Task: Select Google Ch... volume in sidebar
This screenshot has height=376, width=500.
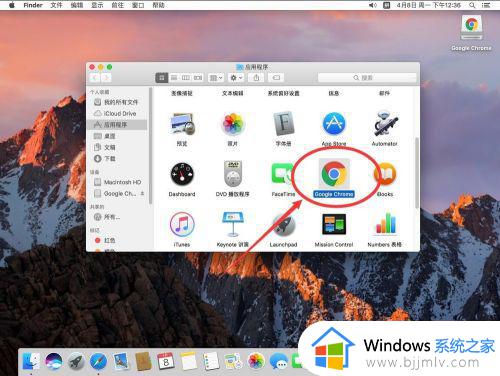Action: (x=115, y=193)
